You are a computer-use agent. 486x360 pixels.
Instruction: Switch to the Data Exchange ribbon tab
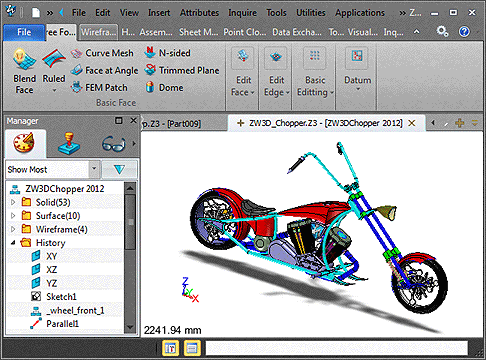(x=297, y=32)
